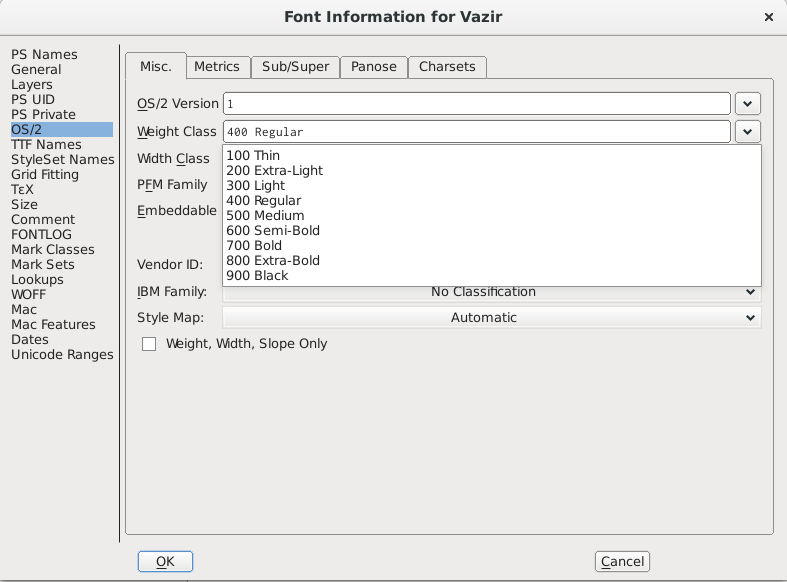Image resolution: width=787 pixels, height=582 pixels.
Task: Select General in the sidebar list
Action: pyautogui.click(x=36, y=69)
